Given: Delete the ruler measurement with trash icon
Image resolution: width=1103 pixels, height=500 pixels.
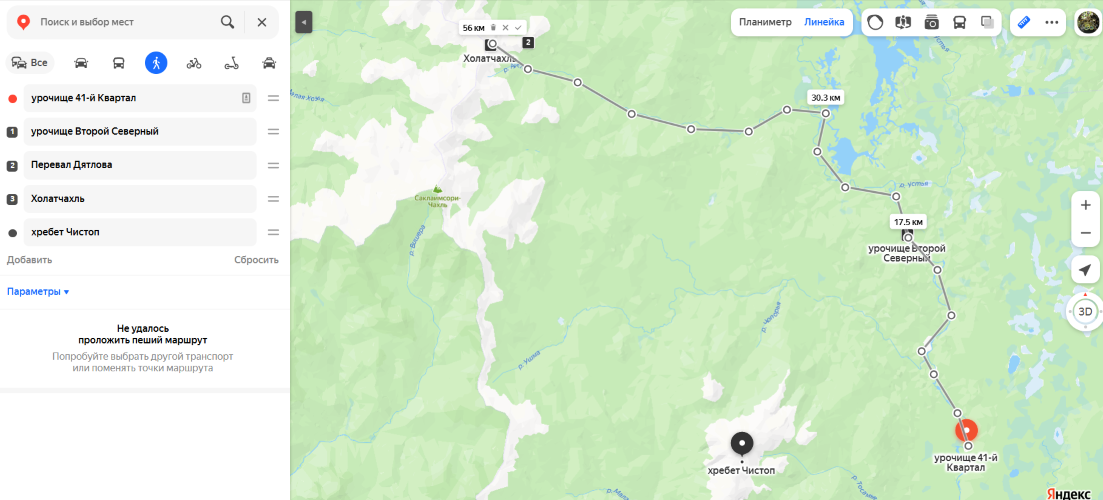Looking at the screenshot, I should [x=493, y=27].
